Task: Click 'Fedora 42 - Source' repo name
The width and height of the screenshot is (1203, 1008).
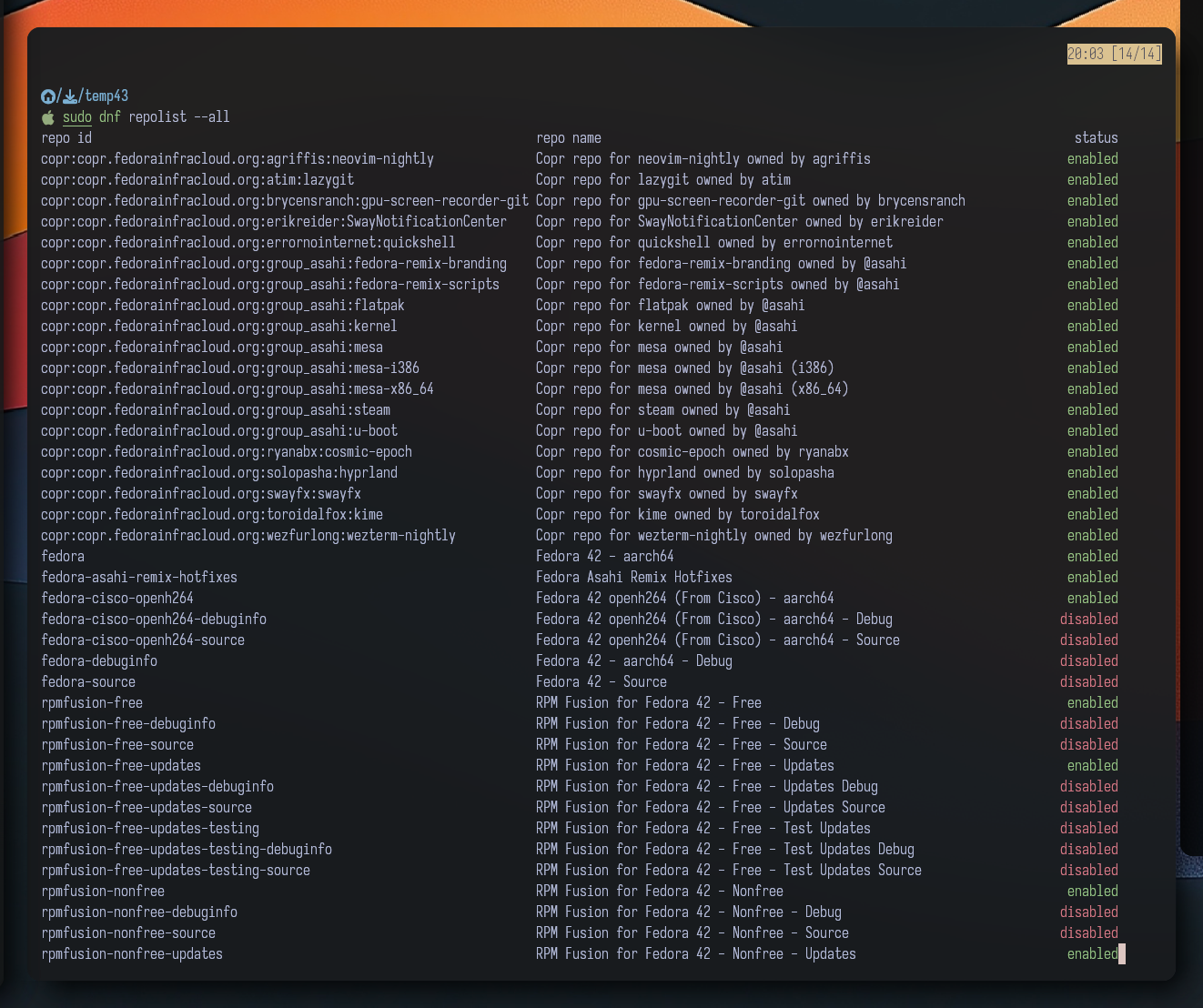Action: 601,681
